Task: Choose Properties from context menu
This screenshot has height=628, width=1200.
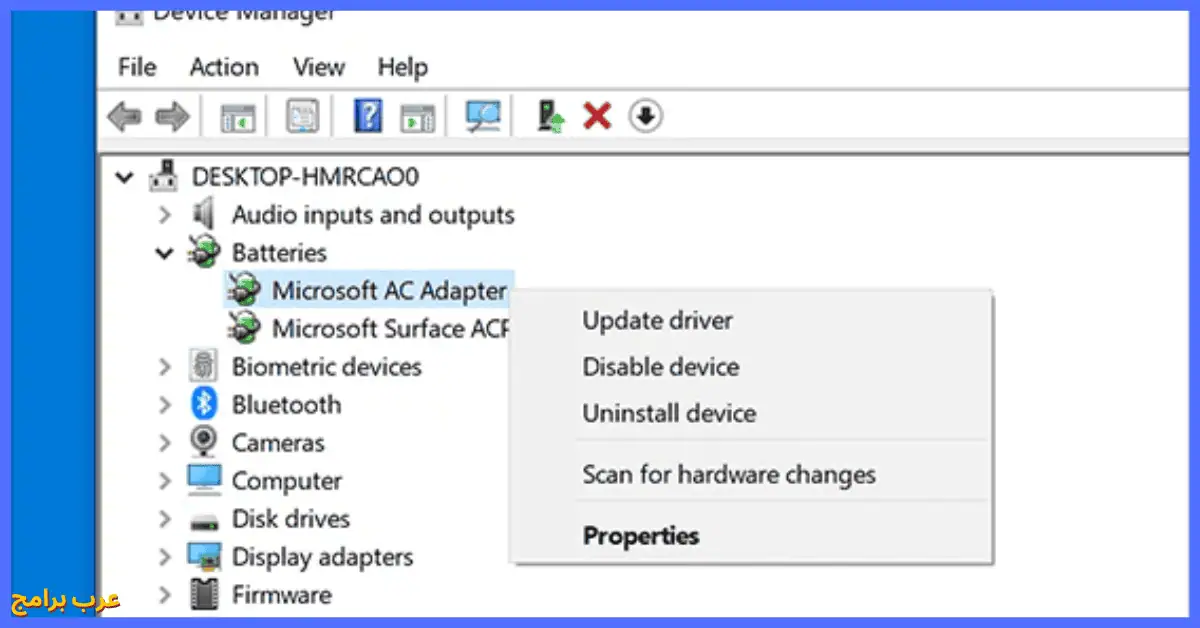Action: click(641, 536)
